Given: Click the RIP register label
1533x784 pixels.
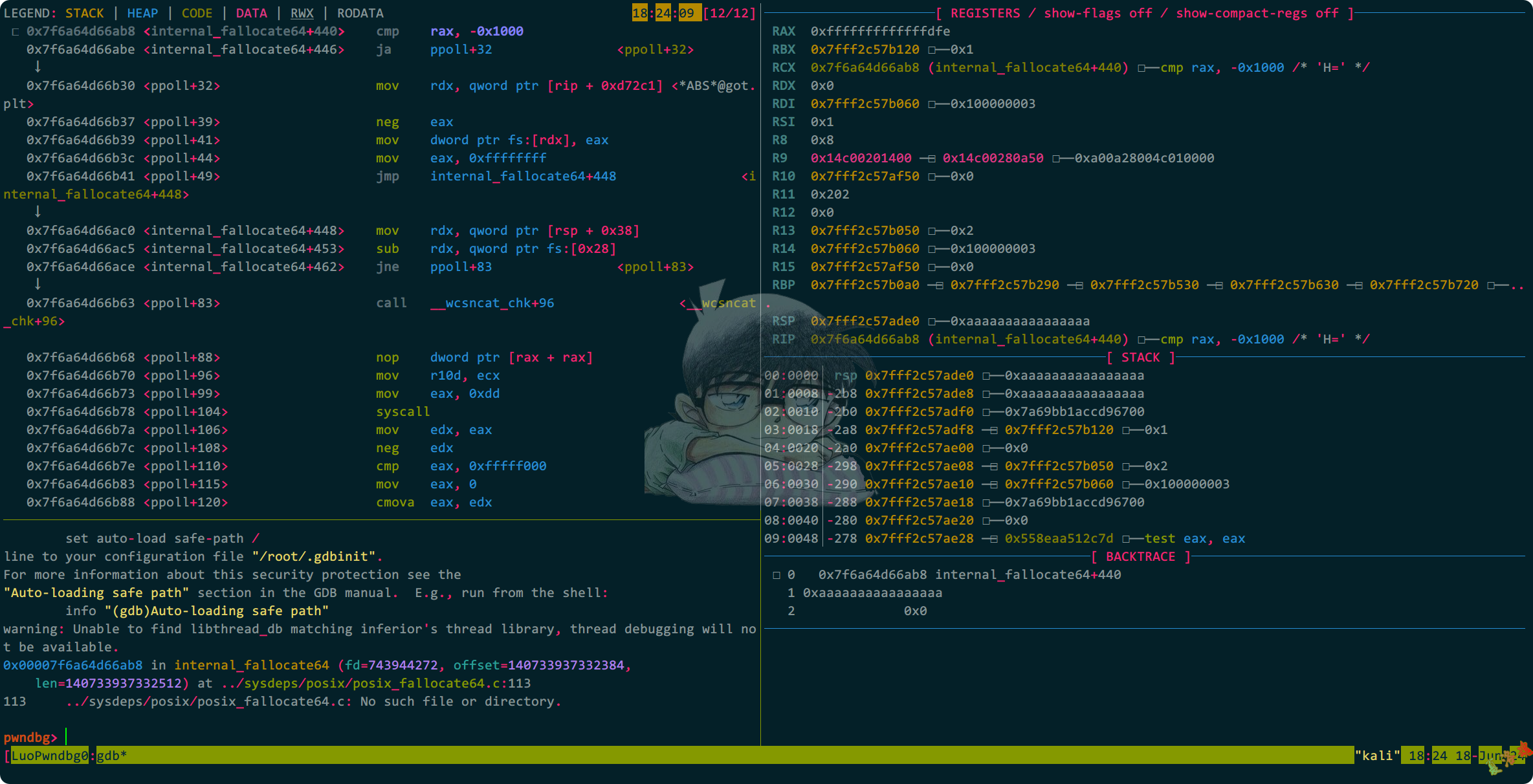Looking at the screenshot, I should 783,339.
